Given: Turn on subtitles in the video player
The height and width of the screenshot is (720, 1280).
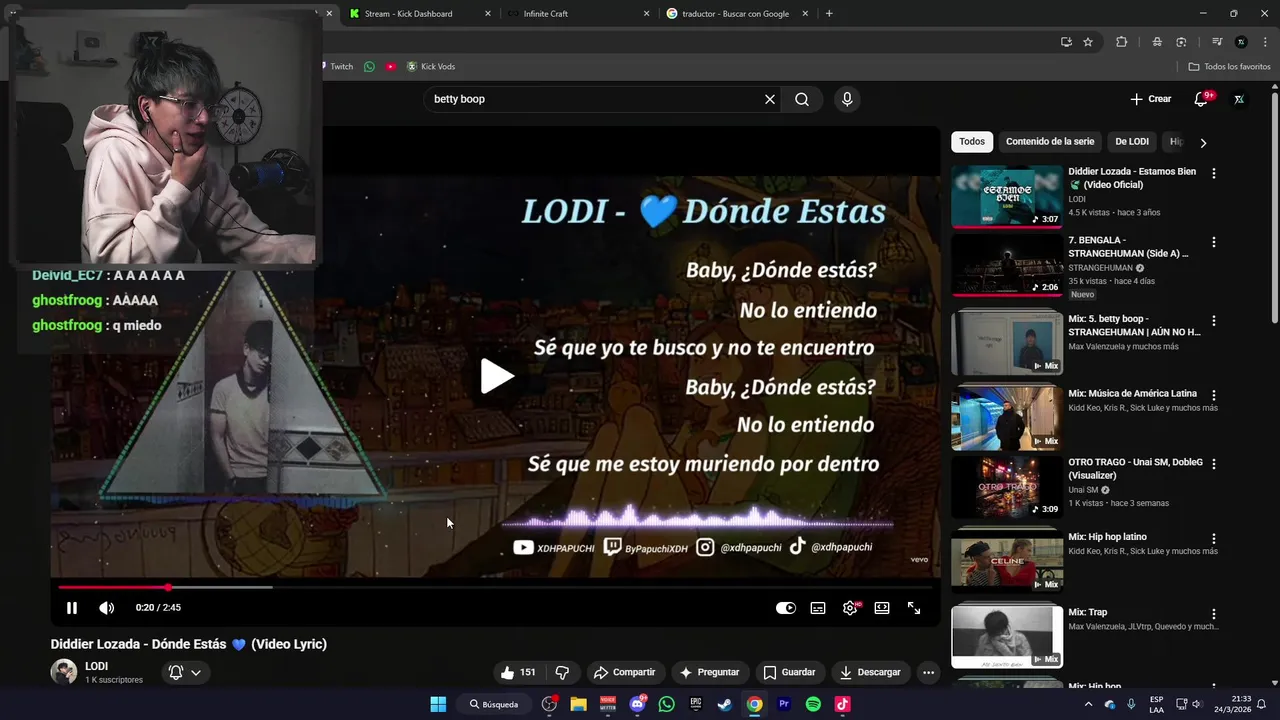Looking at the screenshot, I should coord(818,608).
